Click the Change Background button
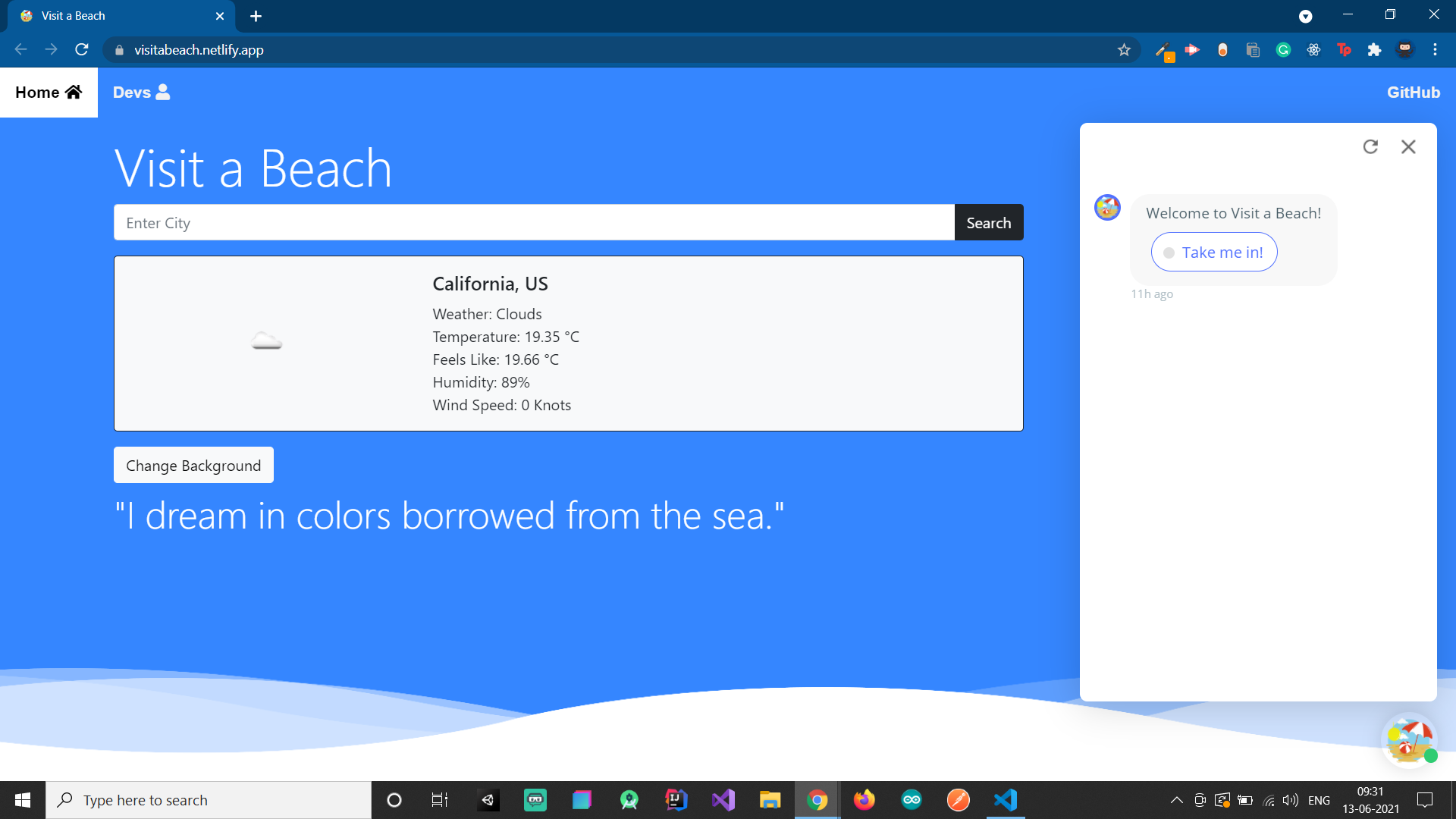This screenshot has height=819, width=1456. click(x=193, y=465)
